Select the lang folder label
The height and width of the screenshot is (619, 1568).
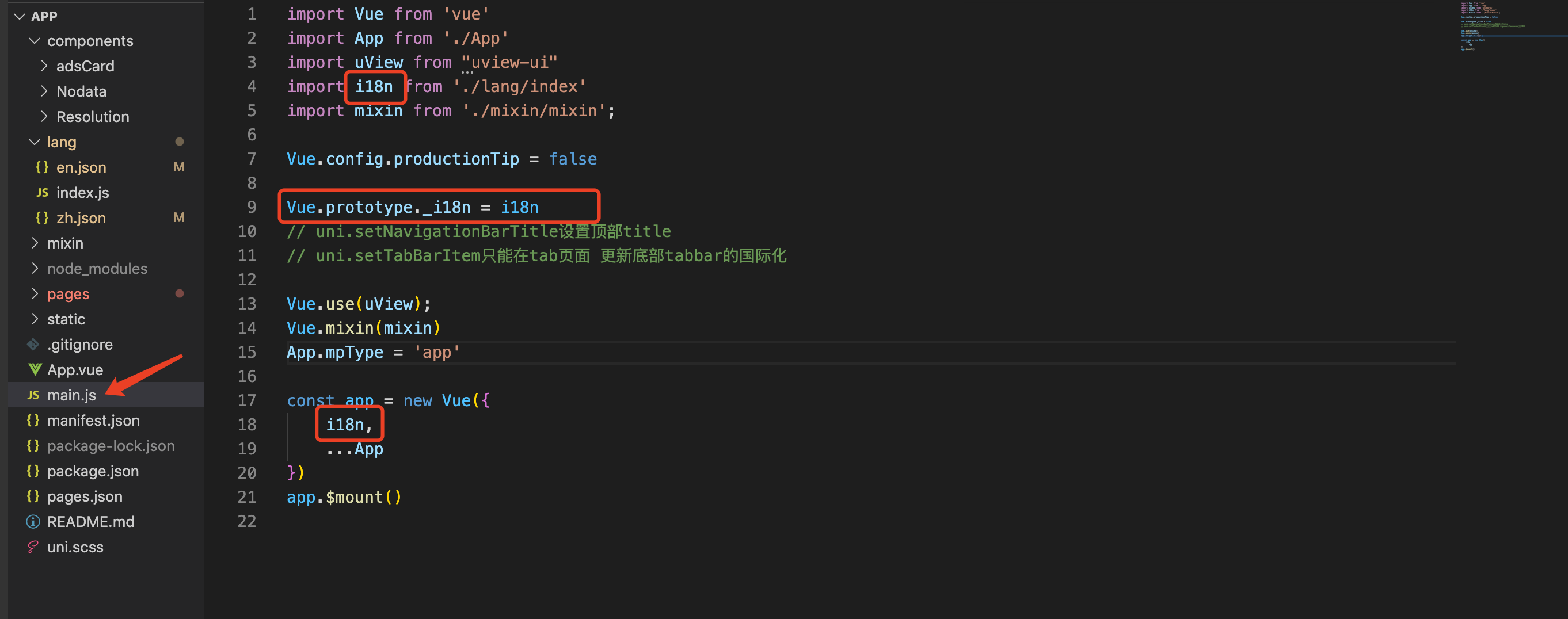point(62,142)
